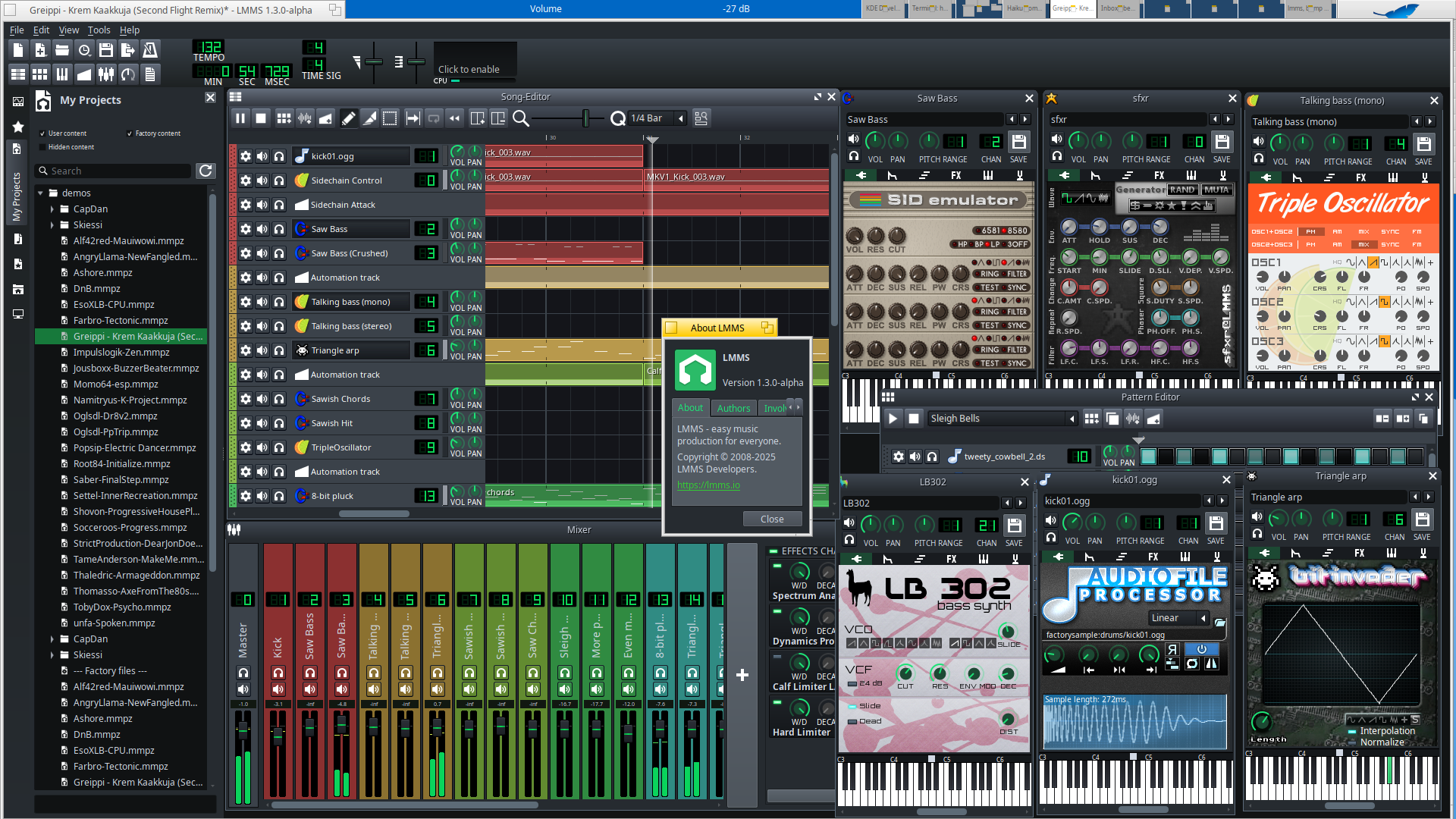Open the controller rack from main toolbar
1456x819 pixels.
[x=128, y=74]
